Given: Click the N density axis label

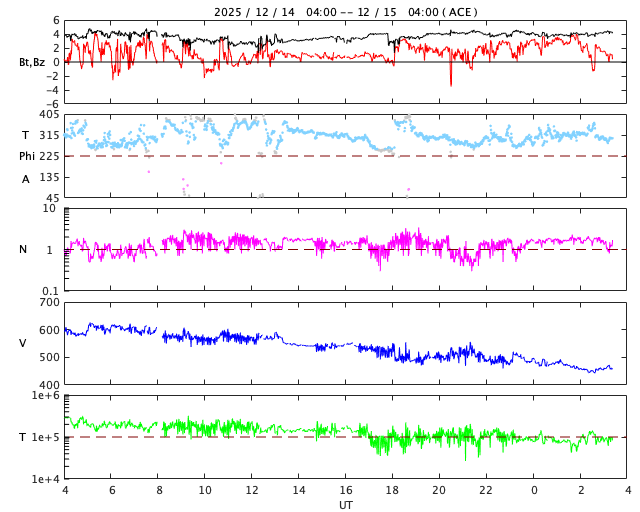Looking at the screenshot, I should coord(23,249).
